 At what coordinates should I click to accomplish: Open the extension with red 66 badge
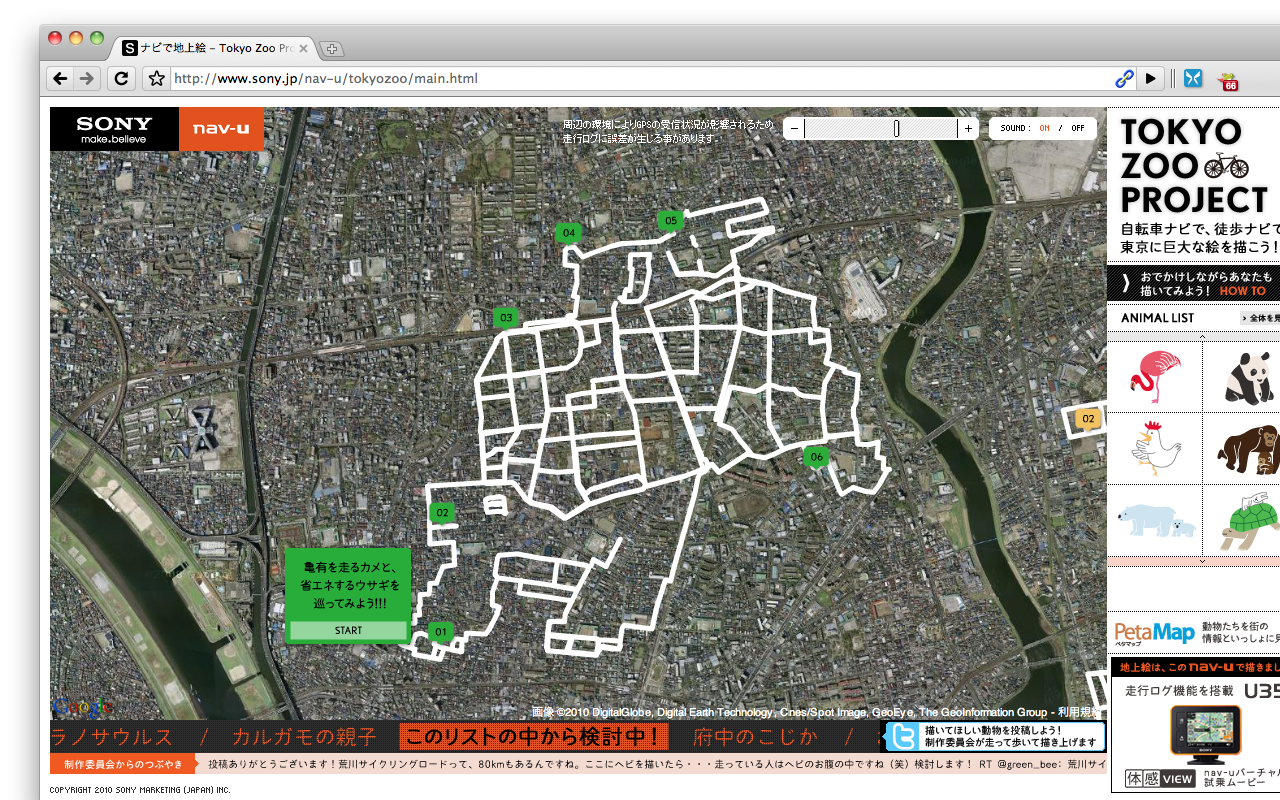(1228, 81)
